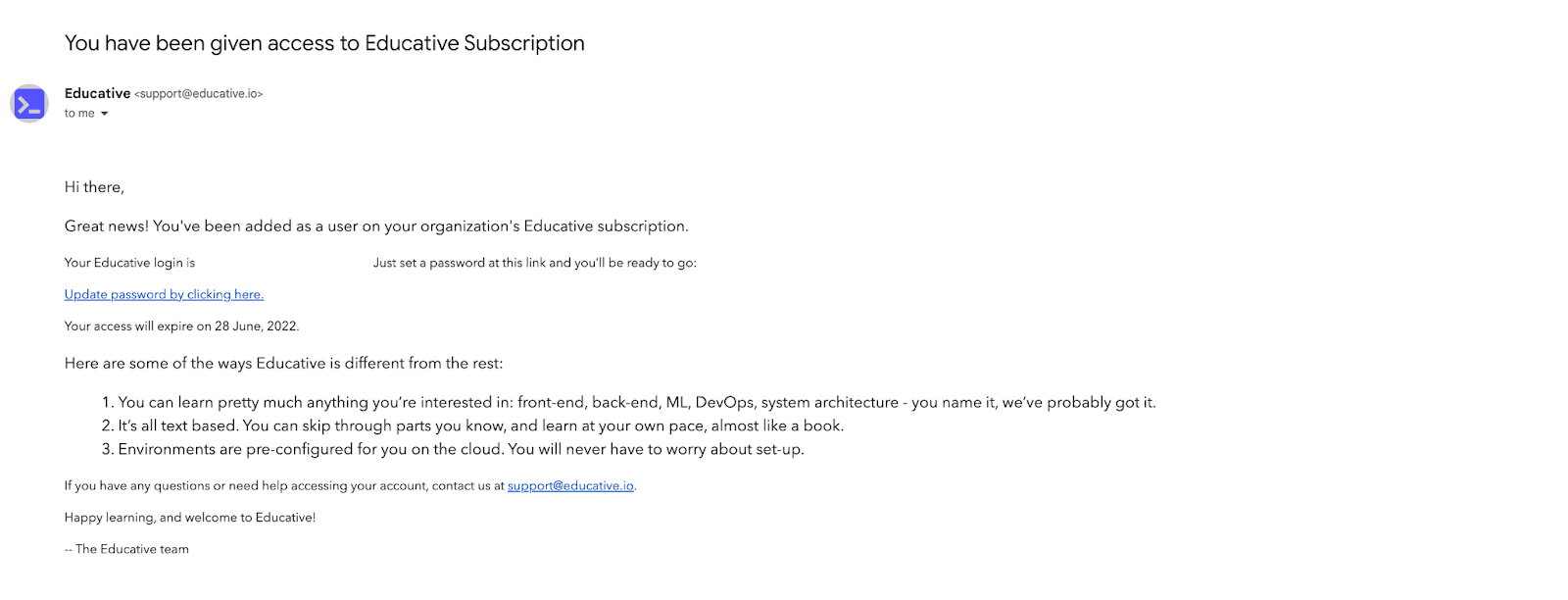Click the support@educative.io link in the footer
Image resolution: width=1568 pixels, height=600 pixels.
pos(570,485)
